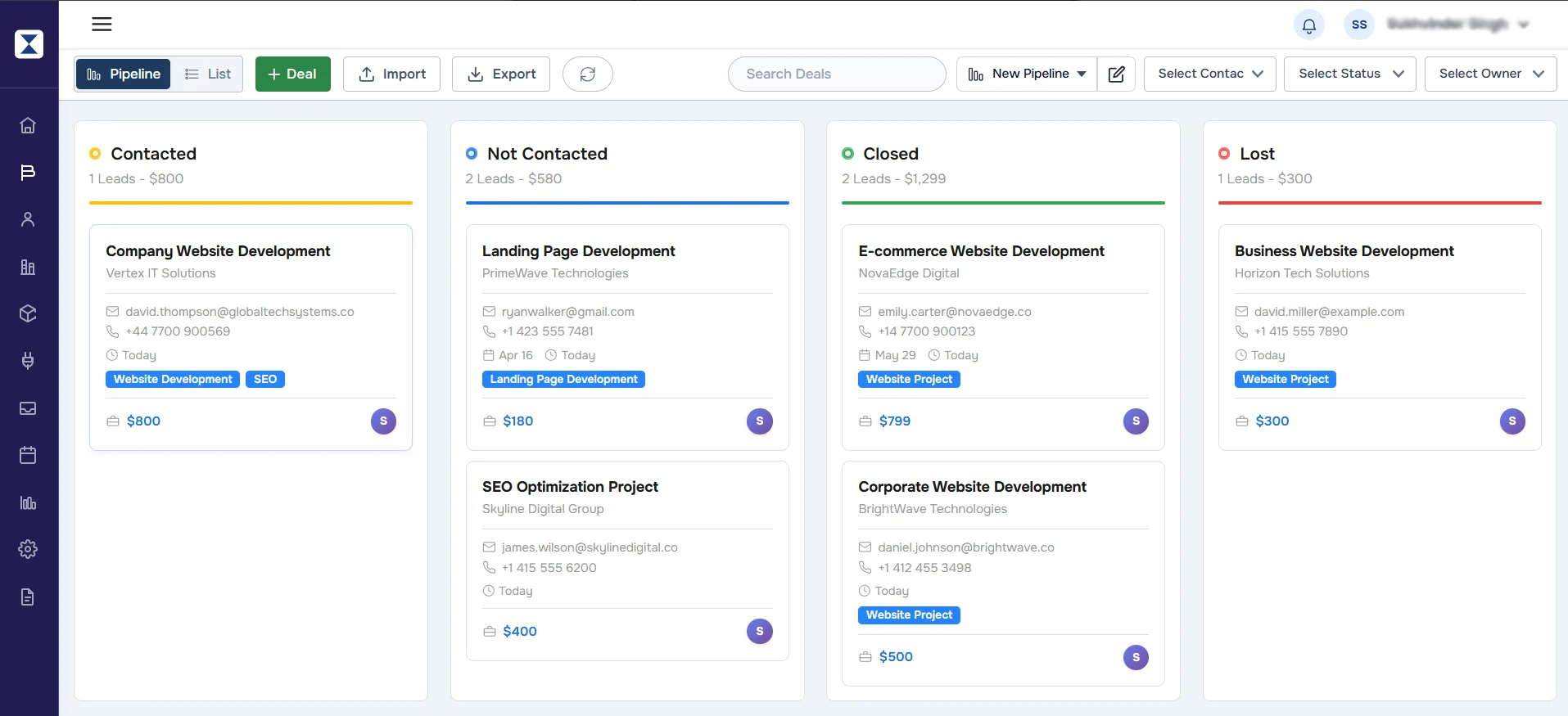Screen dimensions: 1568x716
Task: Open the settings gear in sidebar
Action: (x=28, y=549)
